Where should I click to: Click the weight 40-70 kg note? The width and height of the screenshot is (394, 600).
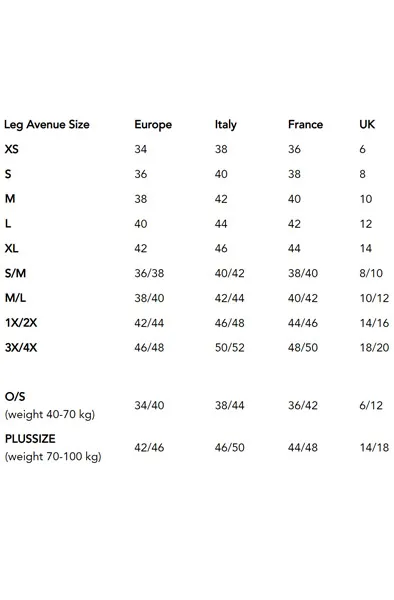coord(50,414)
